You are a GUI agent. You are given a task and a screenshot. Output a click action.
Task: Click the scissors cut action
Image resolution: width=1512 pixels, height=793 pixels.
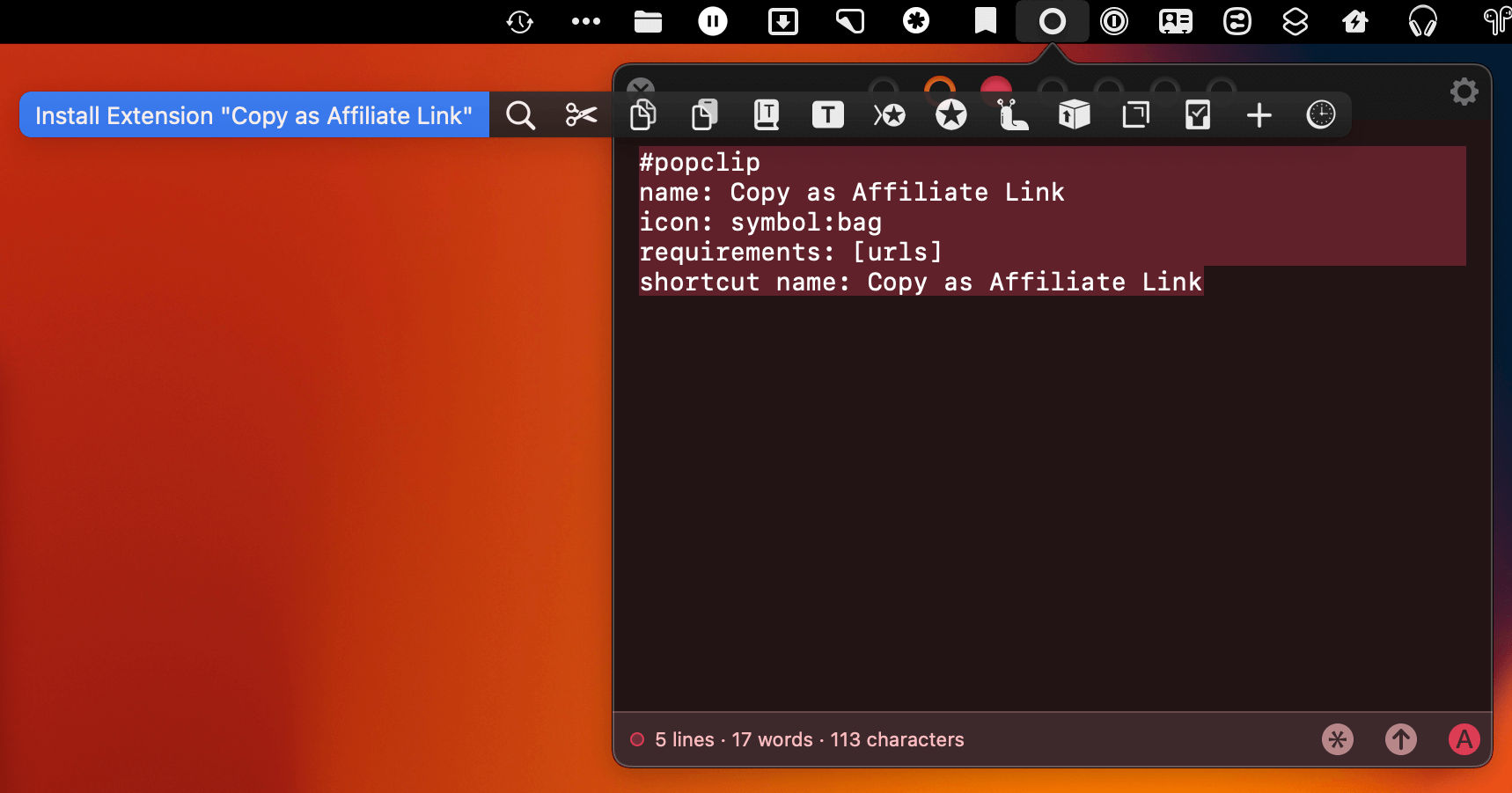[x=581, y=115]
